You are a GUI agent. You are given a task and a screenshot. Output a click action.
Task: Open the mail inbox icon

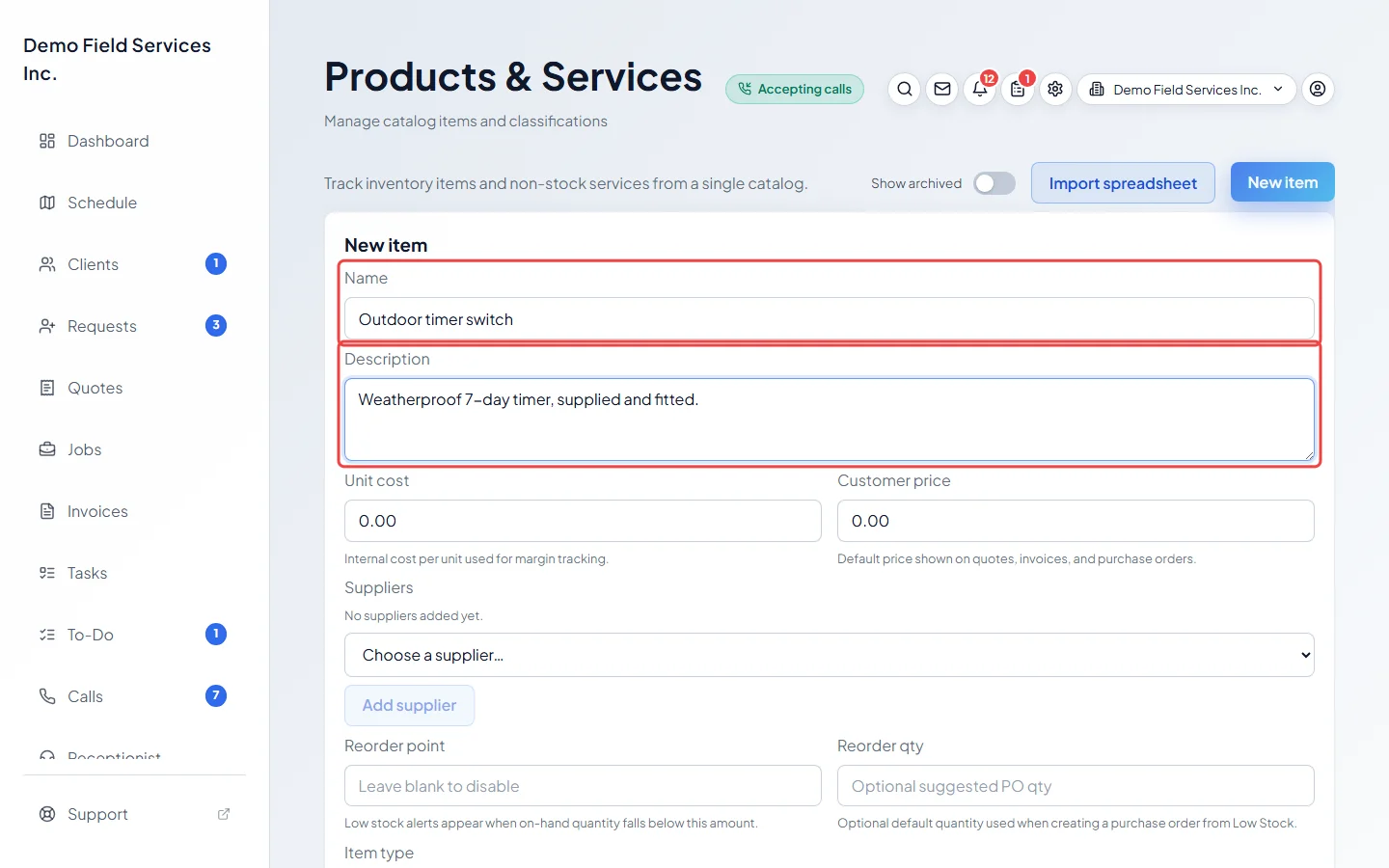pyautogui.click(x=942, y=90)
